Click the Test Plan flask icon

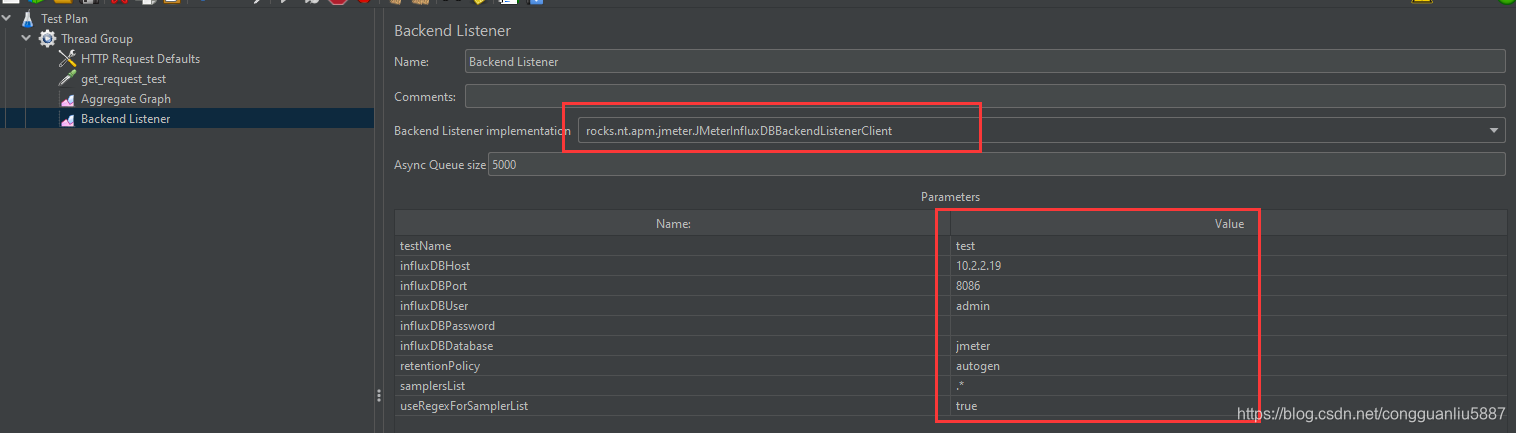[x=28, y=19]
